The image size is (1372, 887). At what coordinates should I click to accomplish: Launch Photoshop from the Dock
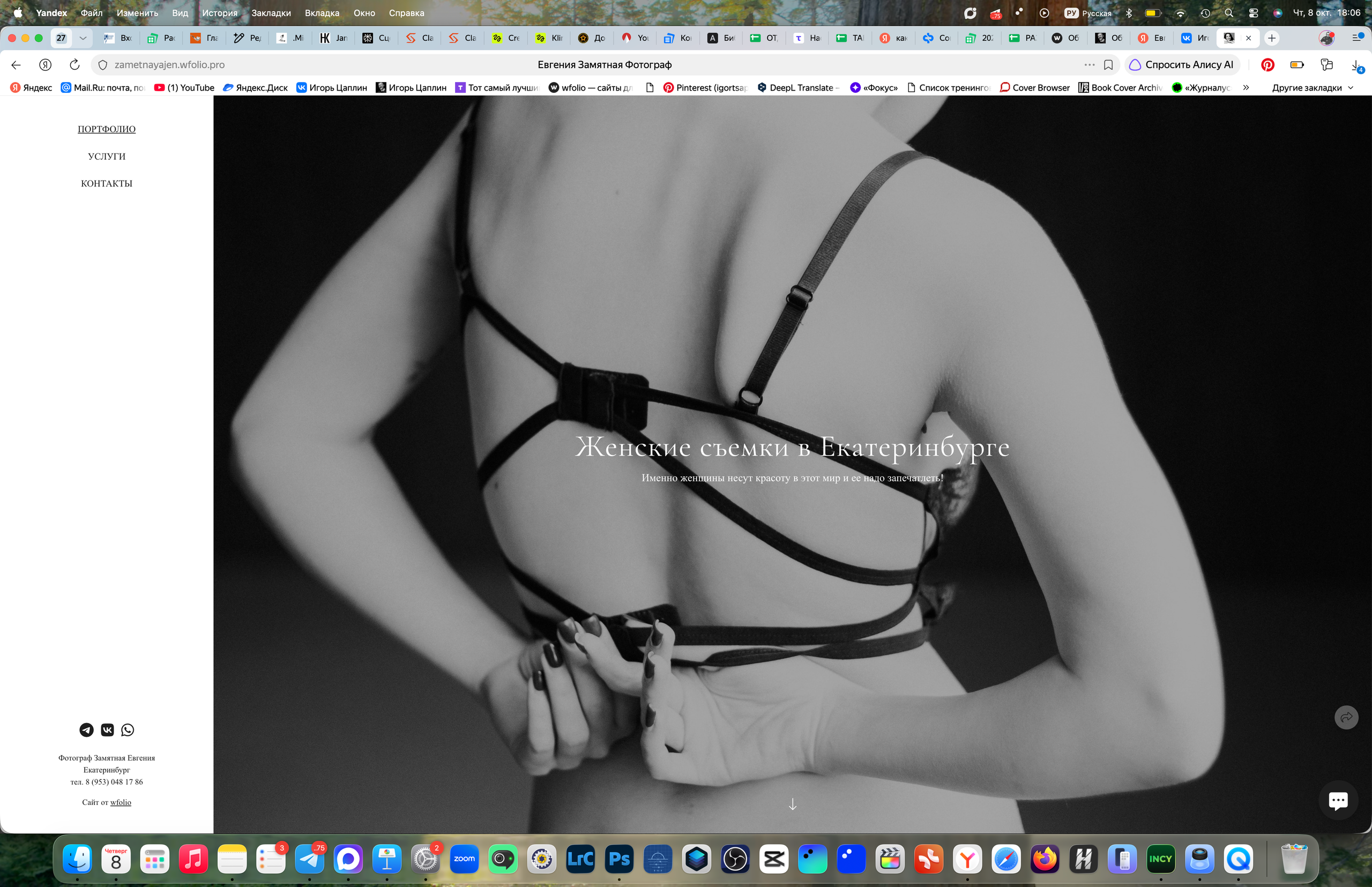coord(618,859)
